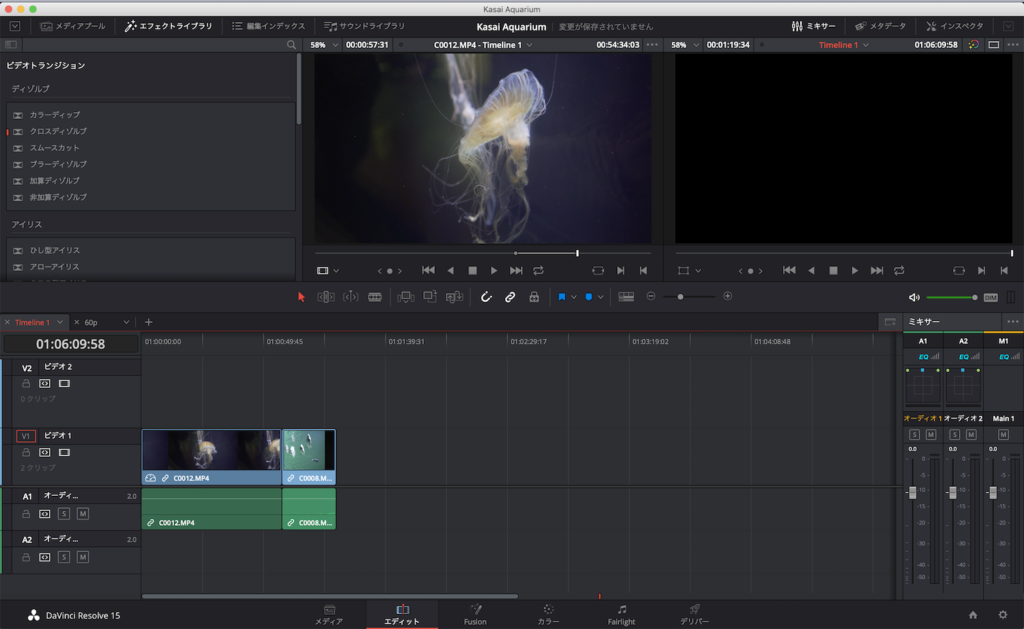This screenshot has height=629, width=1024.
Task: Toggle linked selection chain icon
Action: pyautogui.click(x=510, y=296)
